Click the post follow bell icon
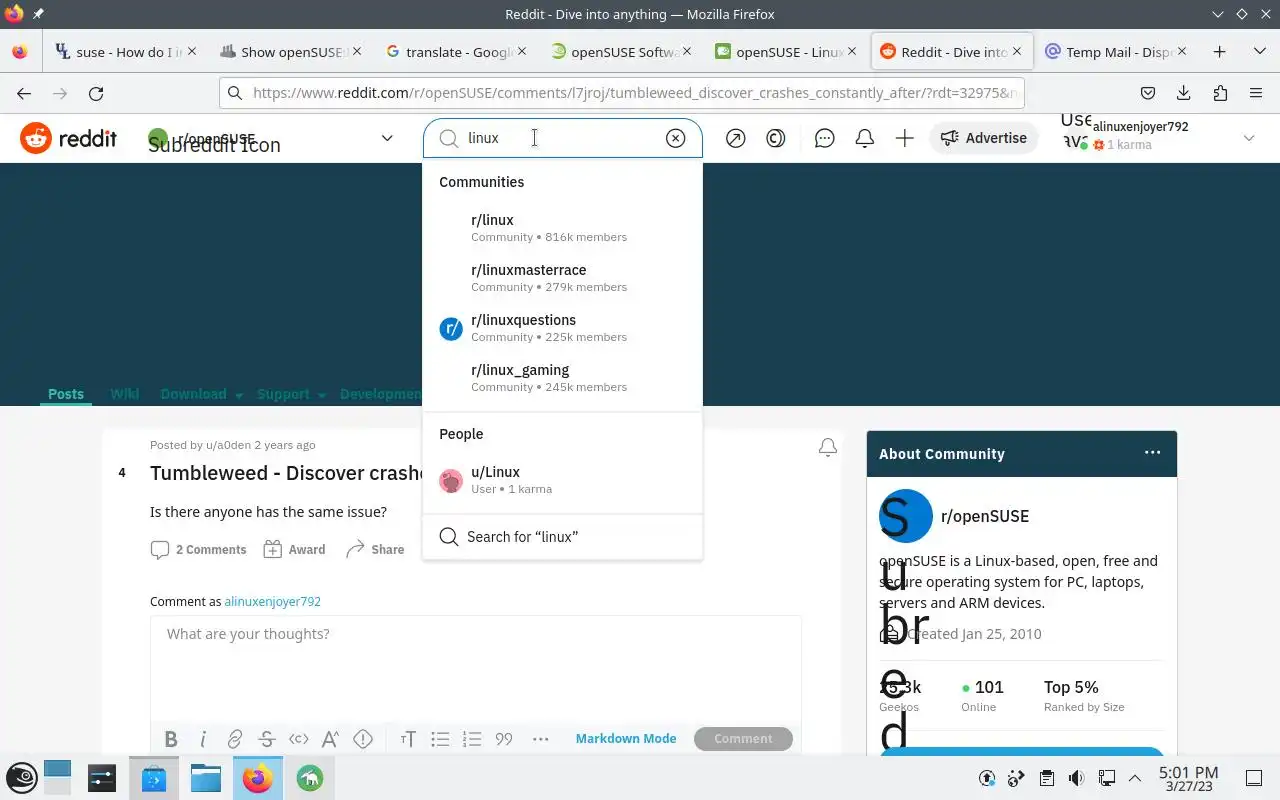 828,448
